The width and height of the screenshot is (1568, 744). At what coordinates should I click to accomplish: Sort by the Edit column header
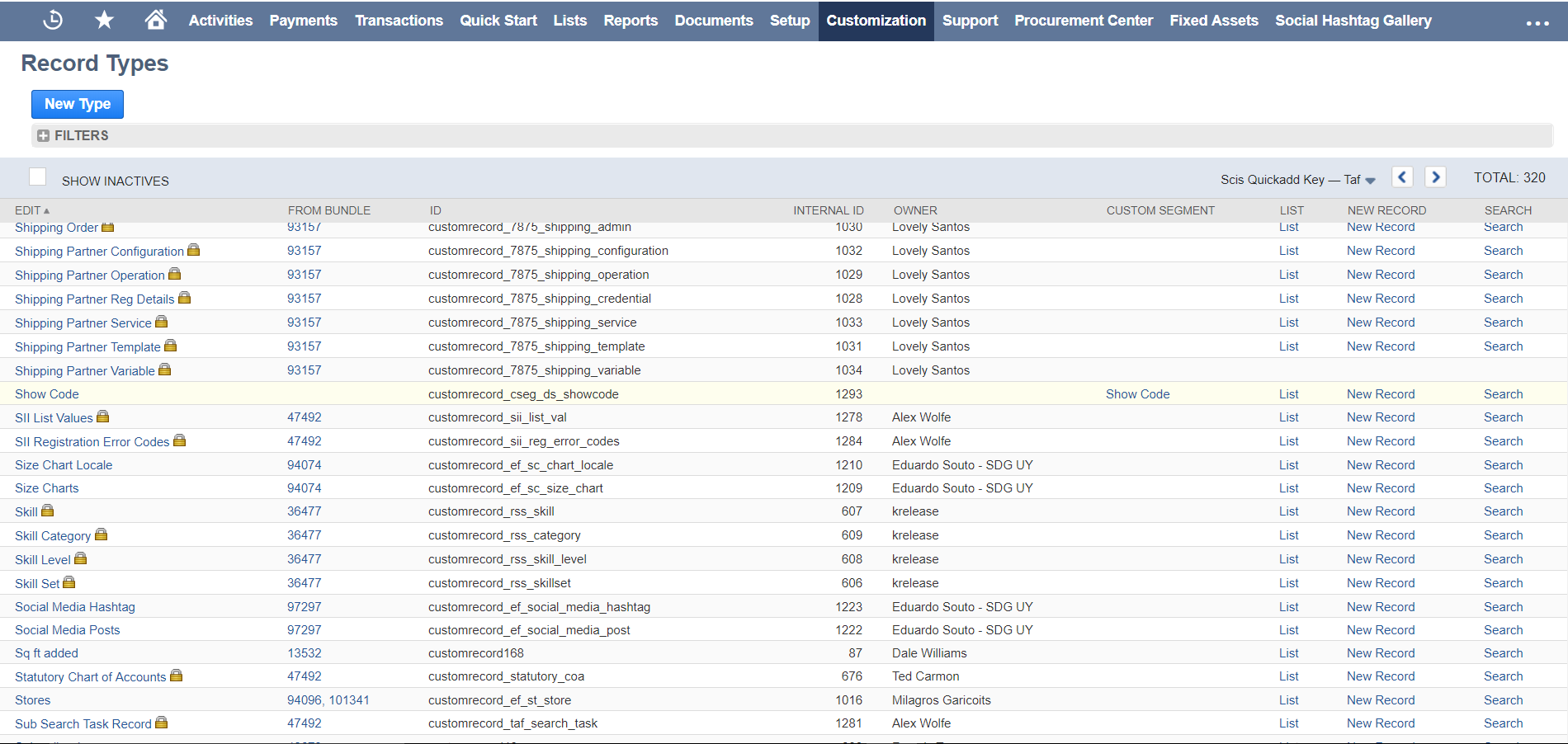(28, 210)
